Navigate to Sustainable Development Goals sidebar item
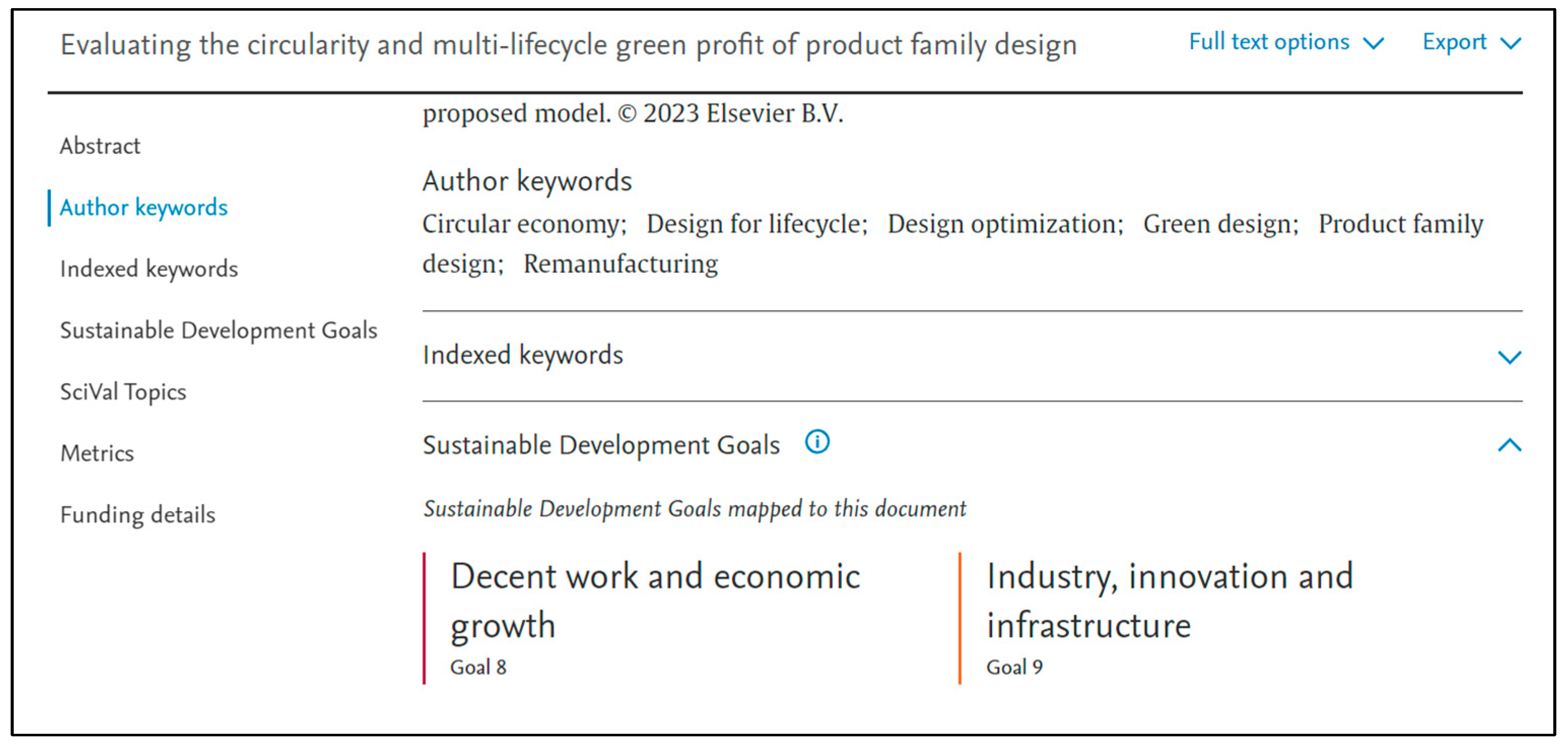This screenshot has width=1568, height=748. pyautogui.click(x=219, y=330)
